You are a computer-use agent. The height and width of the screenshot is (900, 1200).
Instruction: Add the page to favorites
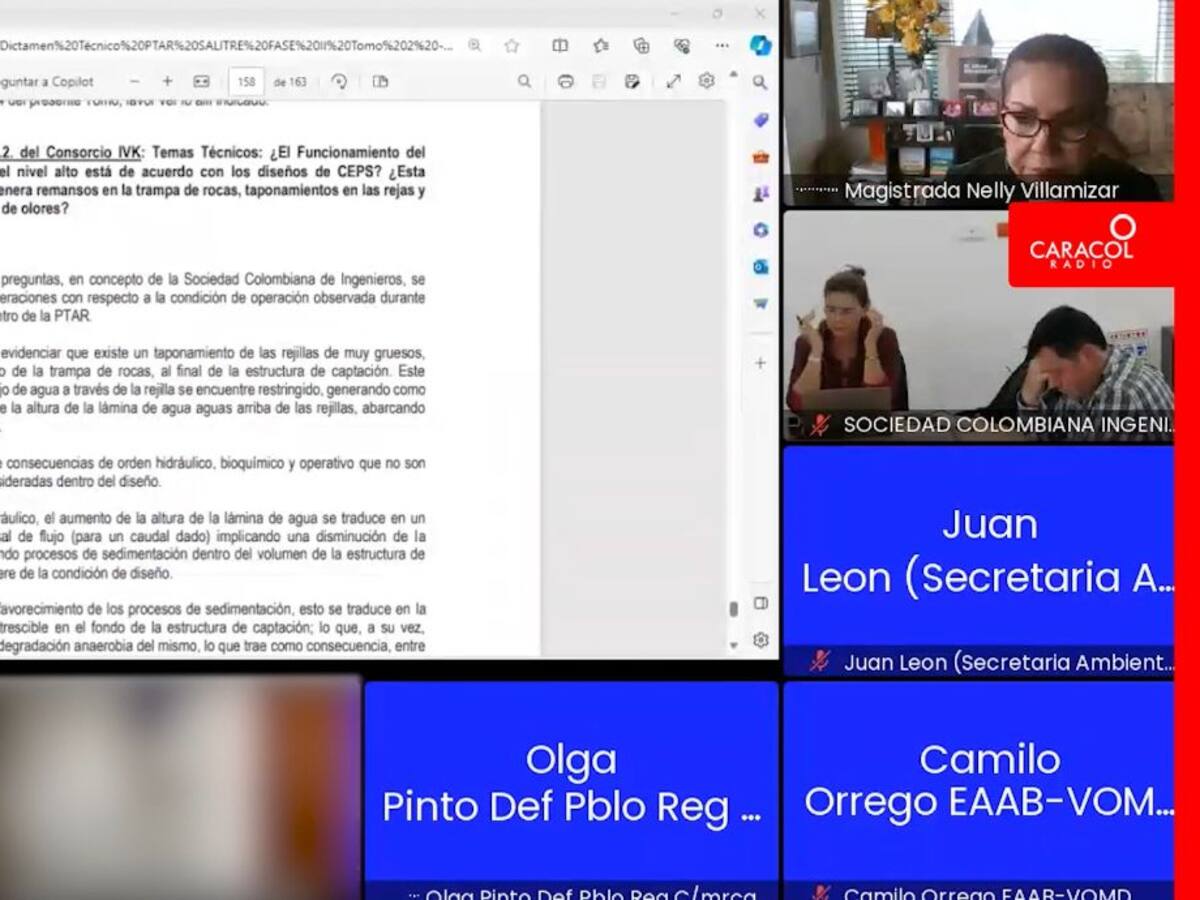[511, 46]
